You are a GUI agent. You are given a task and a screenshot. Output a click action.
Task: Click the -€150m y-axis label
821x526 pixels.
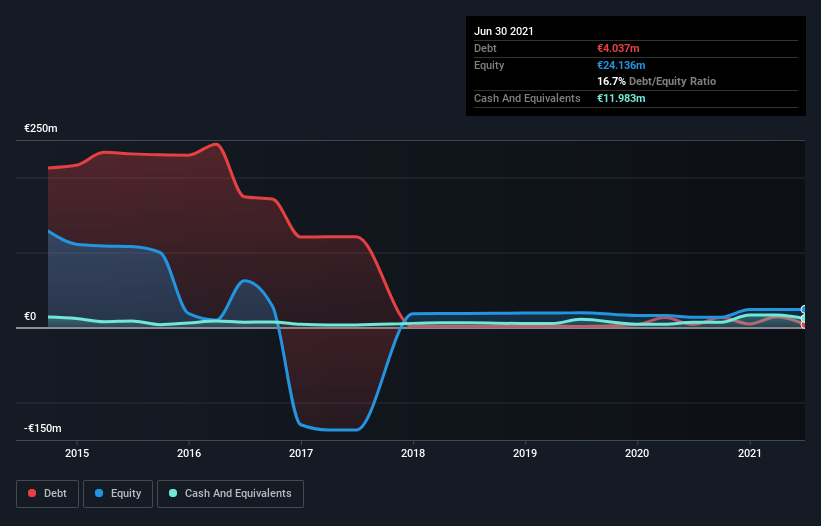(x=42, y=428)
